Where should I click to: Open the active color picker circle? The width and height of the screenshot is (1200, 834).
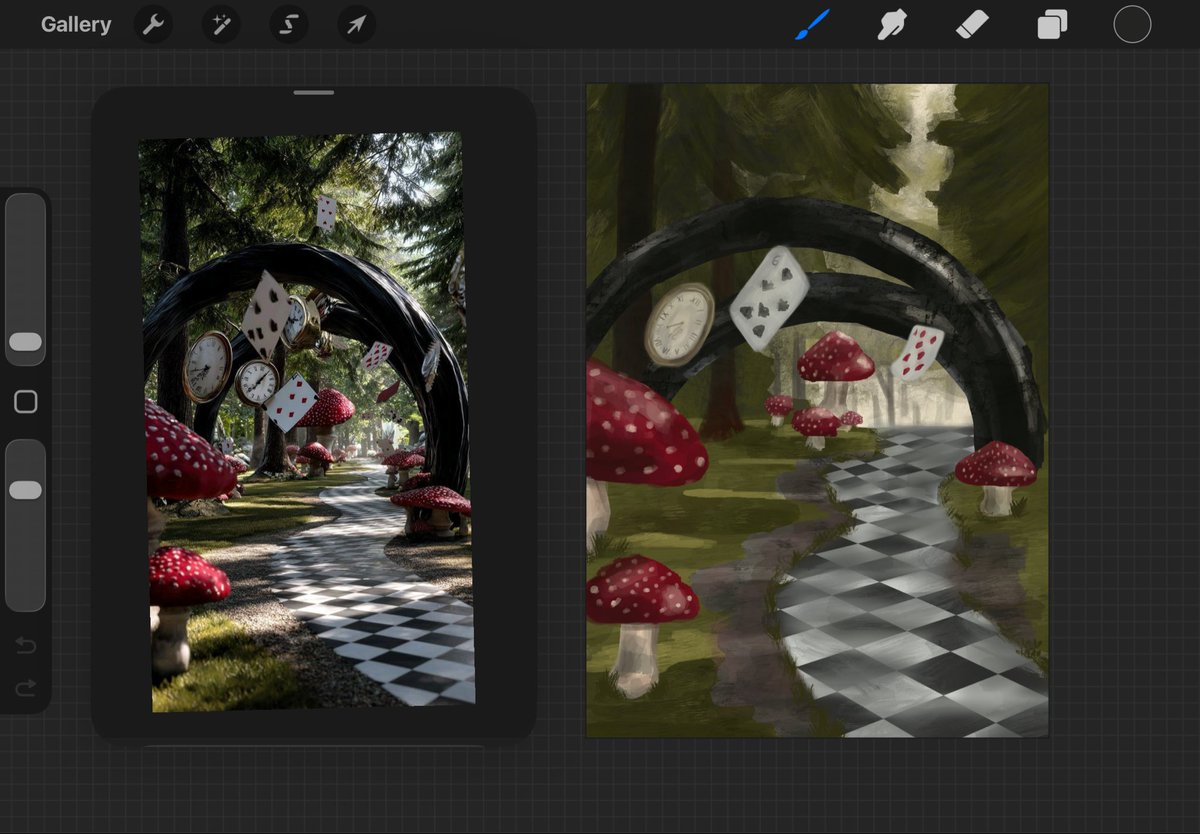(1132, 25)
